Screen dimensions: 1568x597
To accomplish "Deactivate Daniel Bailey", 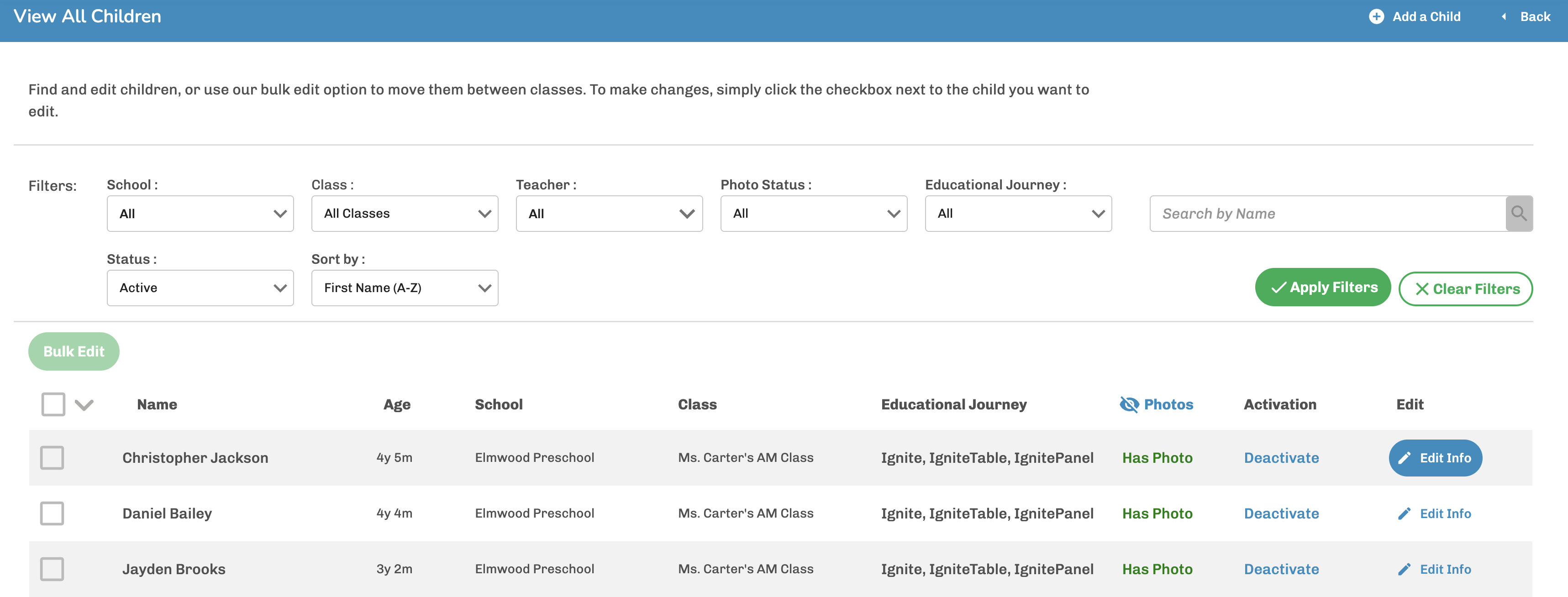I will pyautogui.click(x=1281, y=513).
